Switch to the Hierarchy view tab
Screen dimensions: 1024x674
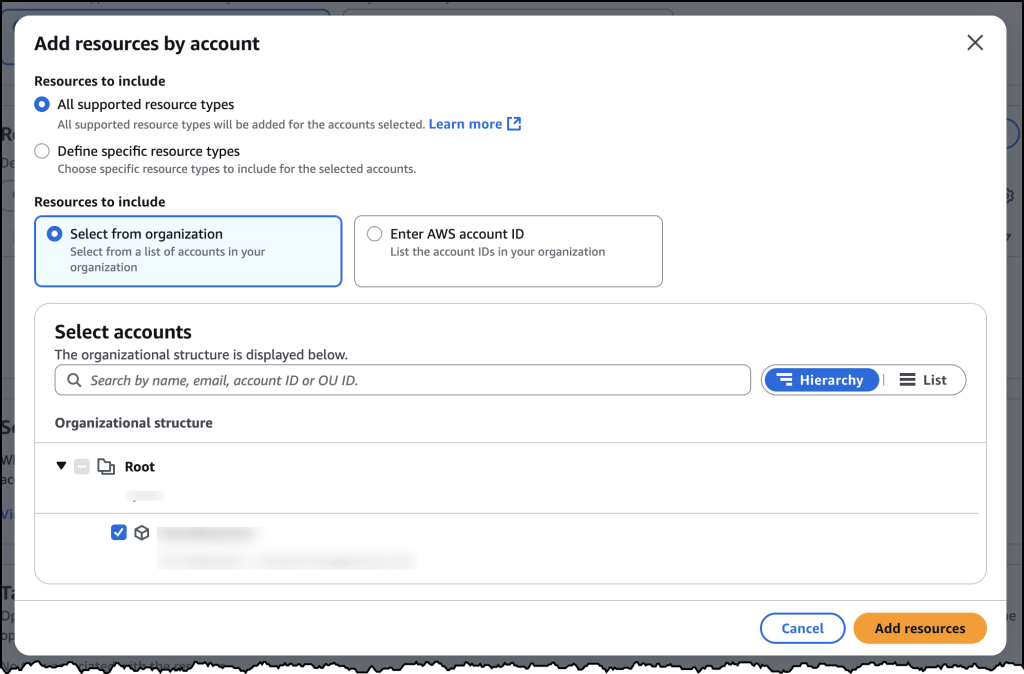click(822, 379)
